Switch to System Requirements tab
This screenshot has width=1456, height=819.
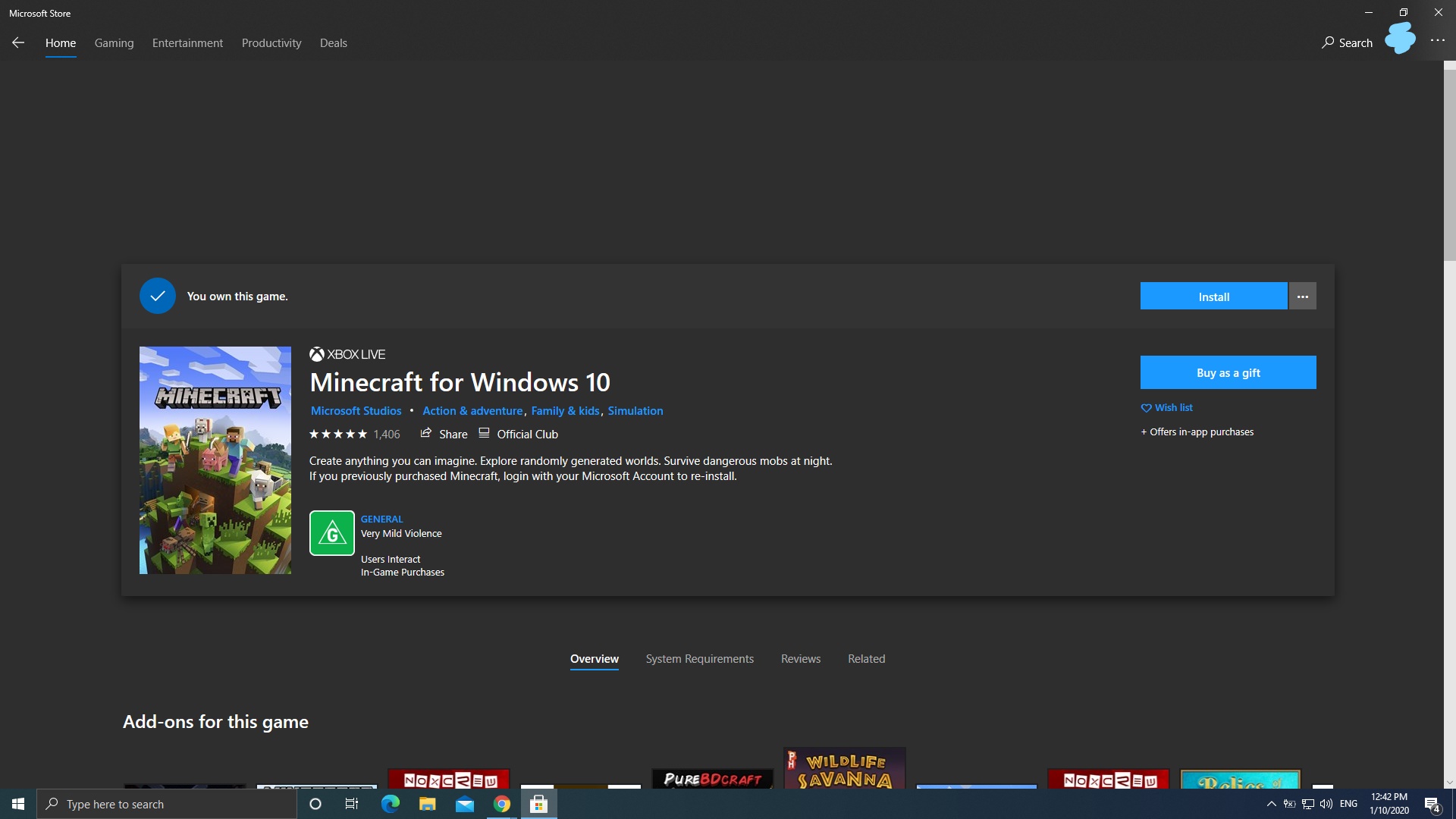700,659
